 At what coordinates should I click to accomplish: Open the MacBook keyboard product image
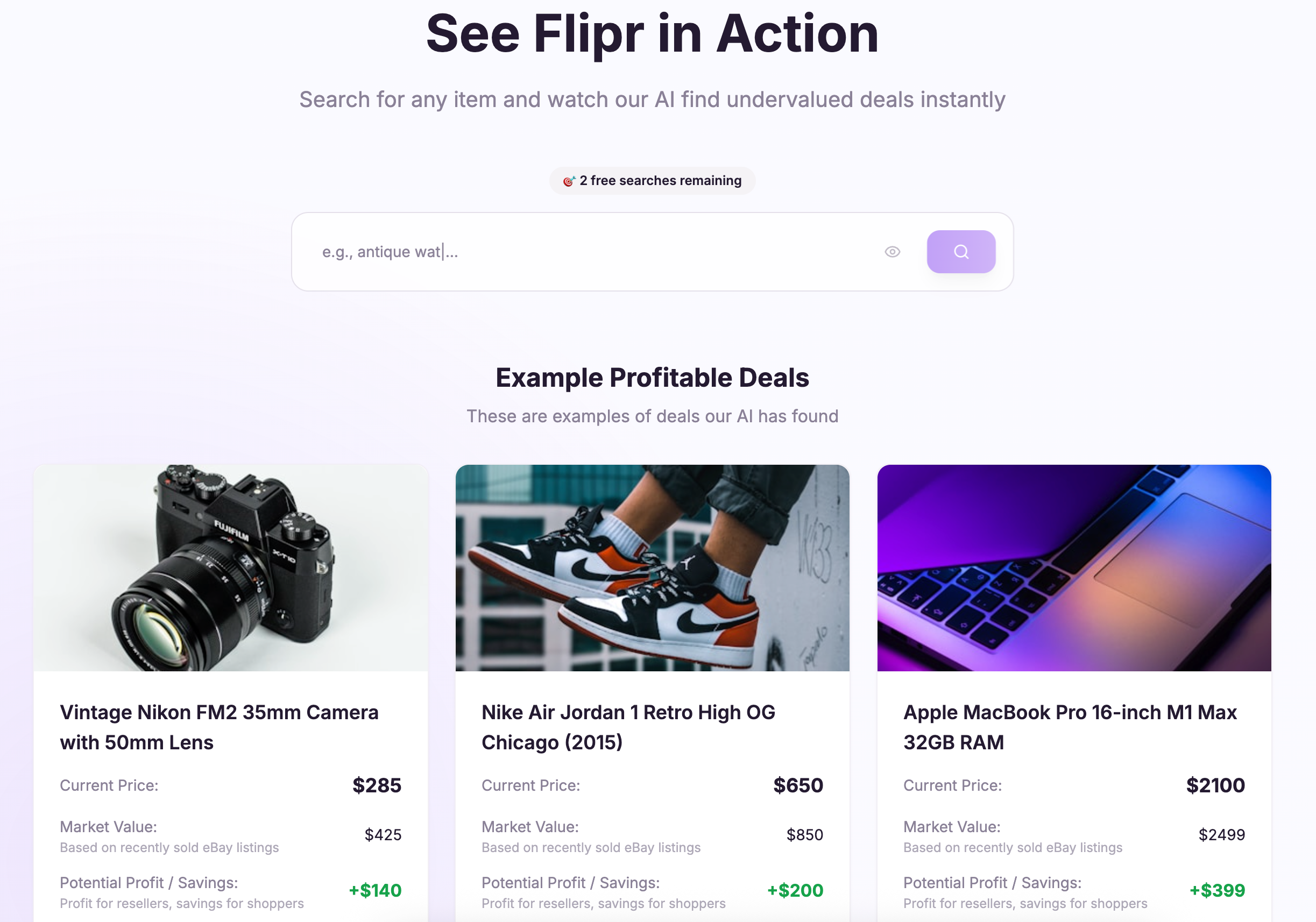point(1074,568)
